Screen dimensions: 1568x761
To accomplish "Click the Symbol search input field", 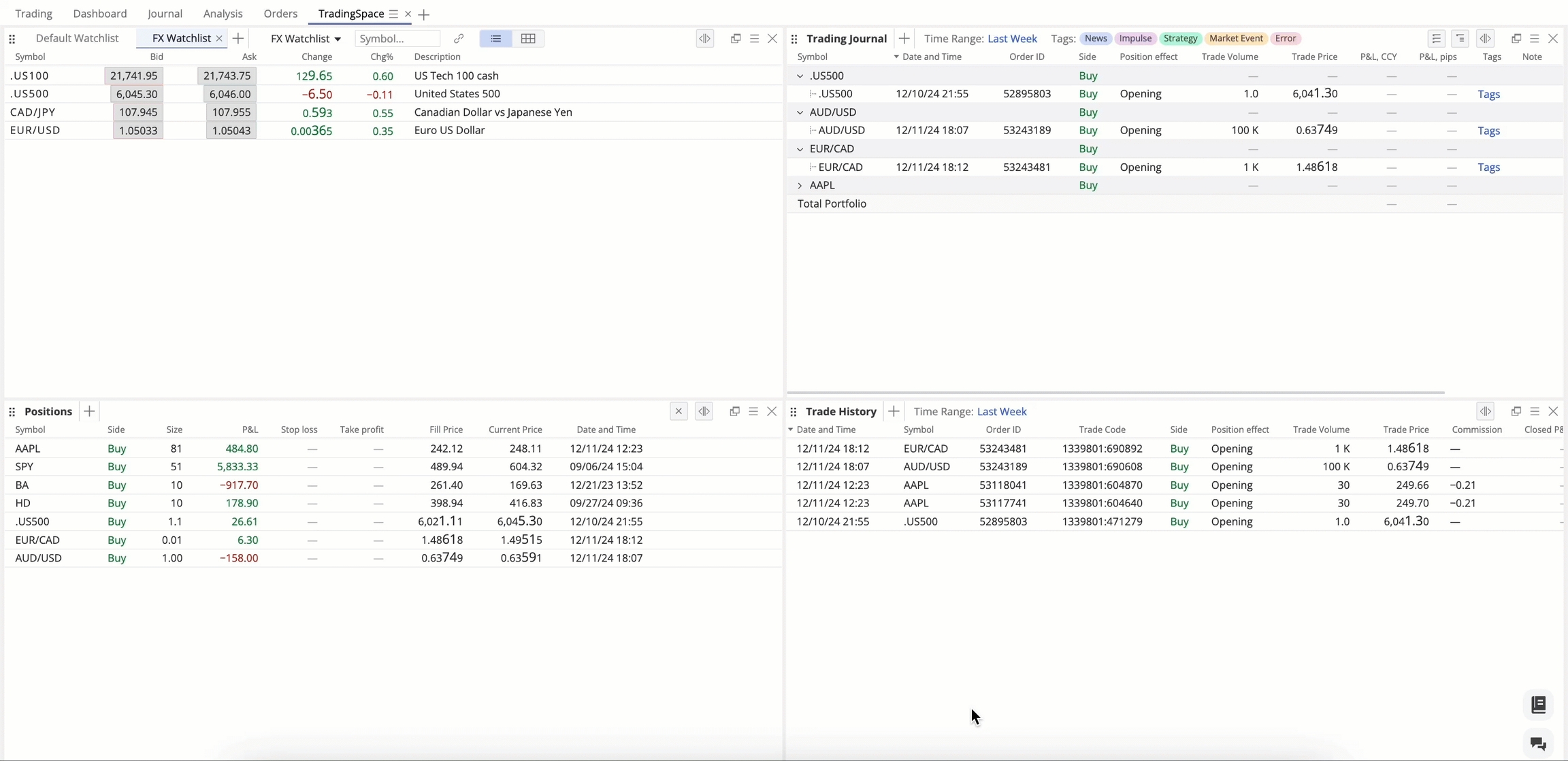I will 397,39.
